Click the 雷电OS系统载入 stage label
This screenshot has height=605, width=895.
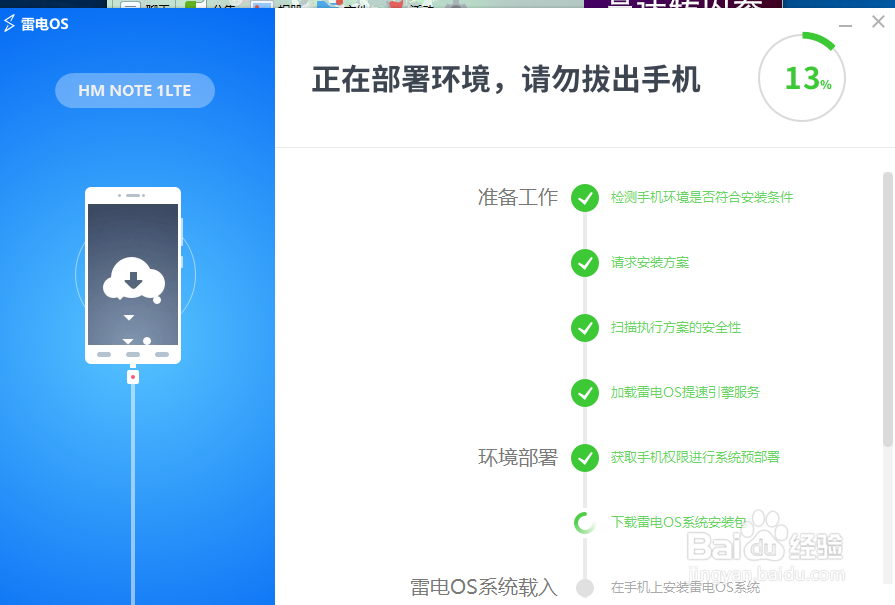(x=483, y=587)
